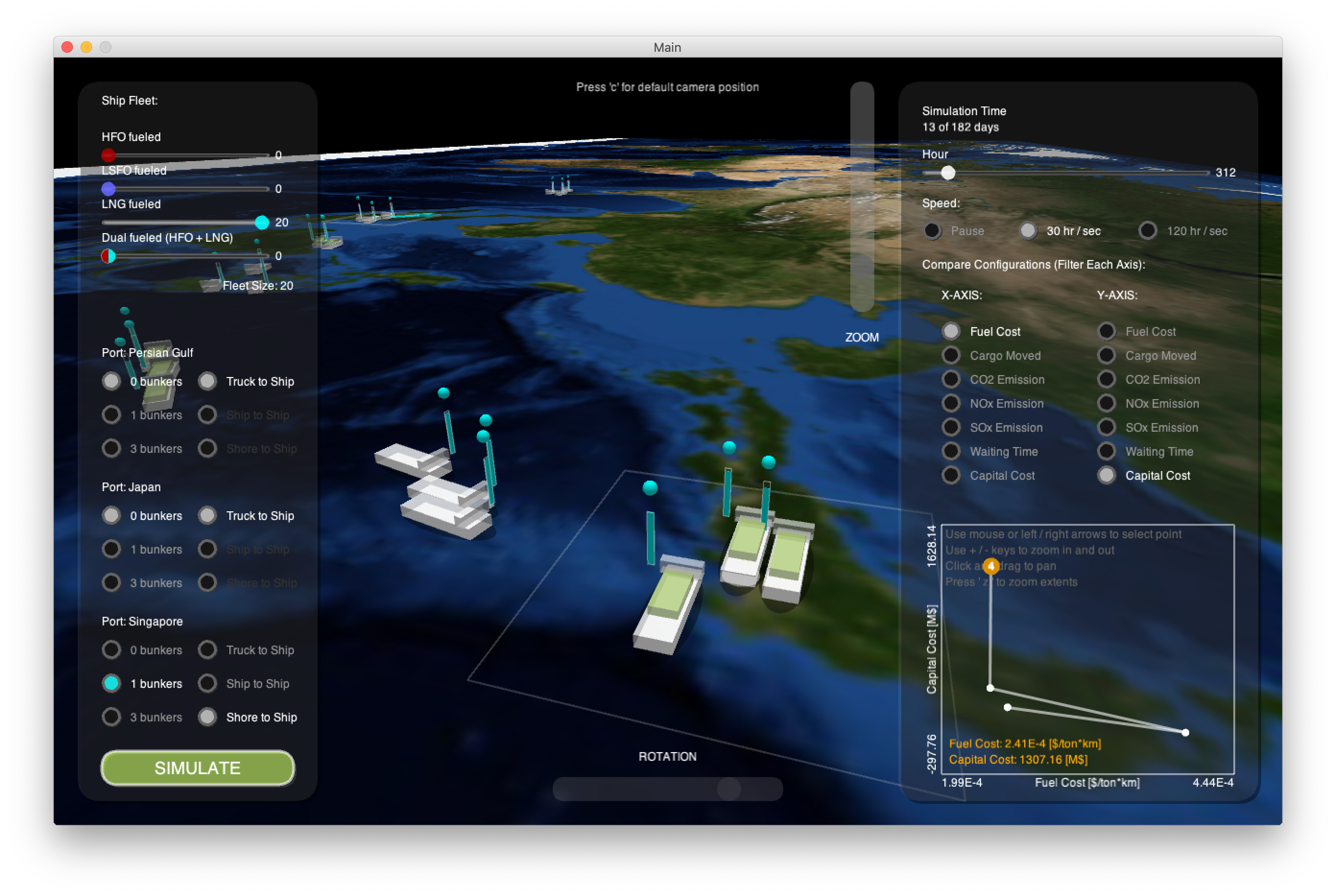Viewport: 1336px width, 896px height.
Task: Choose 1 bunkers for Japan port
Action: [111, 549]
